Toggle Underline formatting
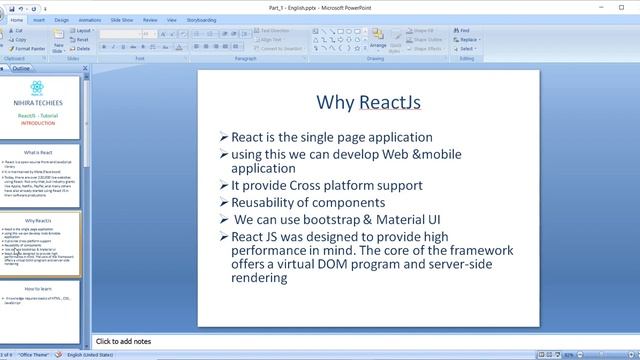 tap(123, 47)
